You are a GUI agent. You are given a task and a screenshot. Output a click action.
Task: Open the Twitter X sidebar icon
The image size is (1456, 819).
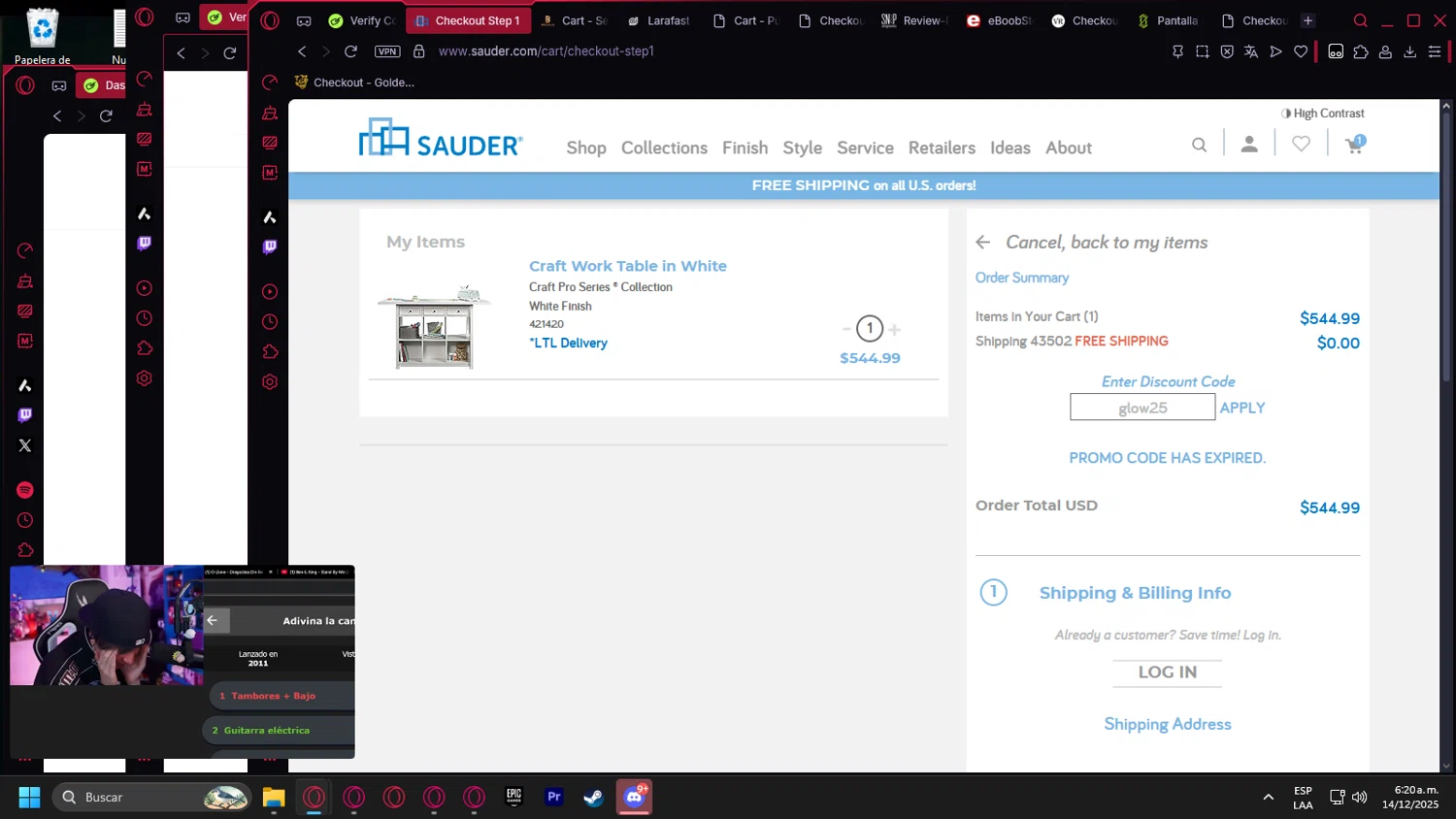[x=25, y=445]
